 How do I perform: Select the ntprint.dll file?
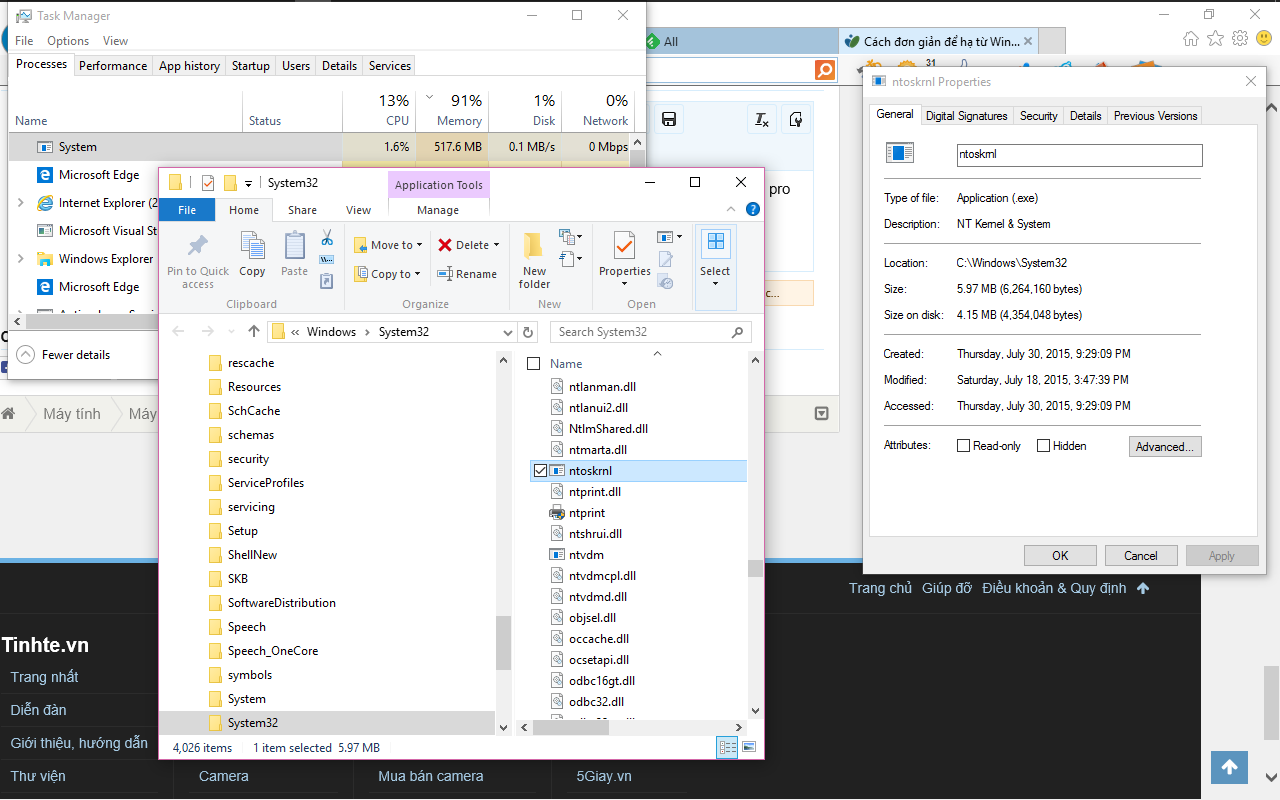[x=594, y=492]
